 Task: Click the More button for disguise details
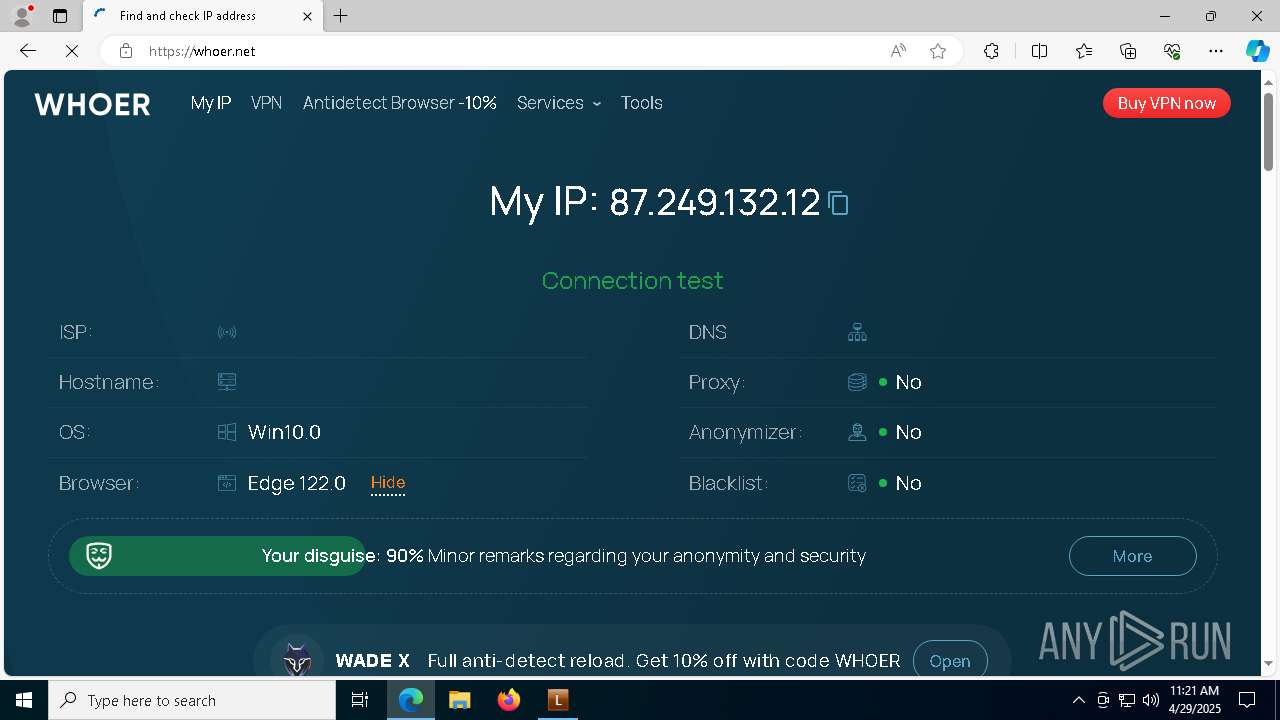1132,556
